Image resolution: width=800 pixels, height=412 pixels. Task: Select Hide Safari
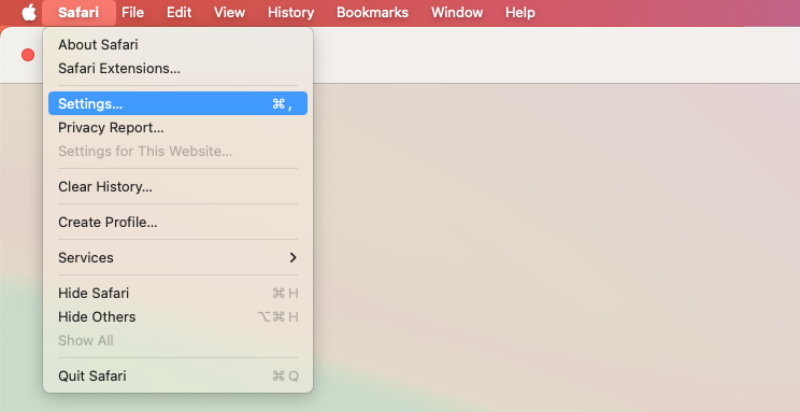click(178, 293)
